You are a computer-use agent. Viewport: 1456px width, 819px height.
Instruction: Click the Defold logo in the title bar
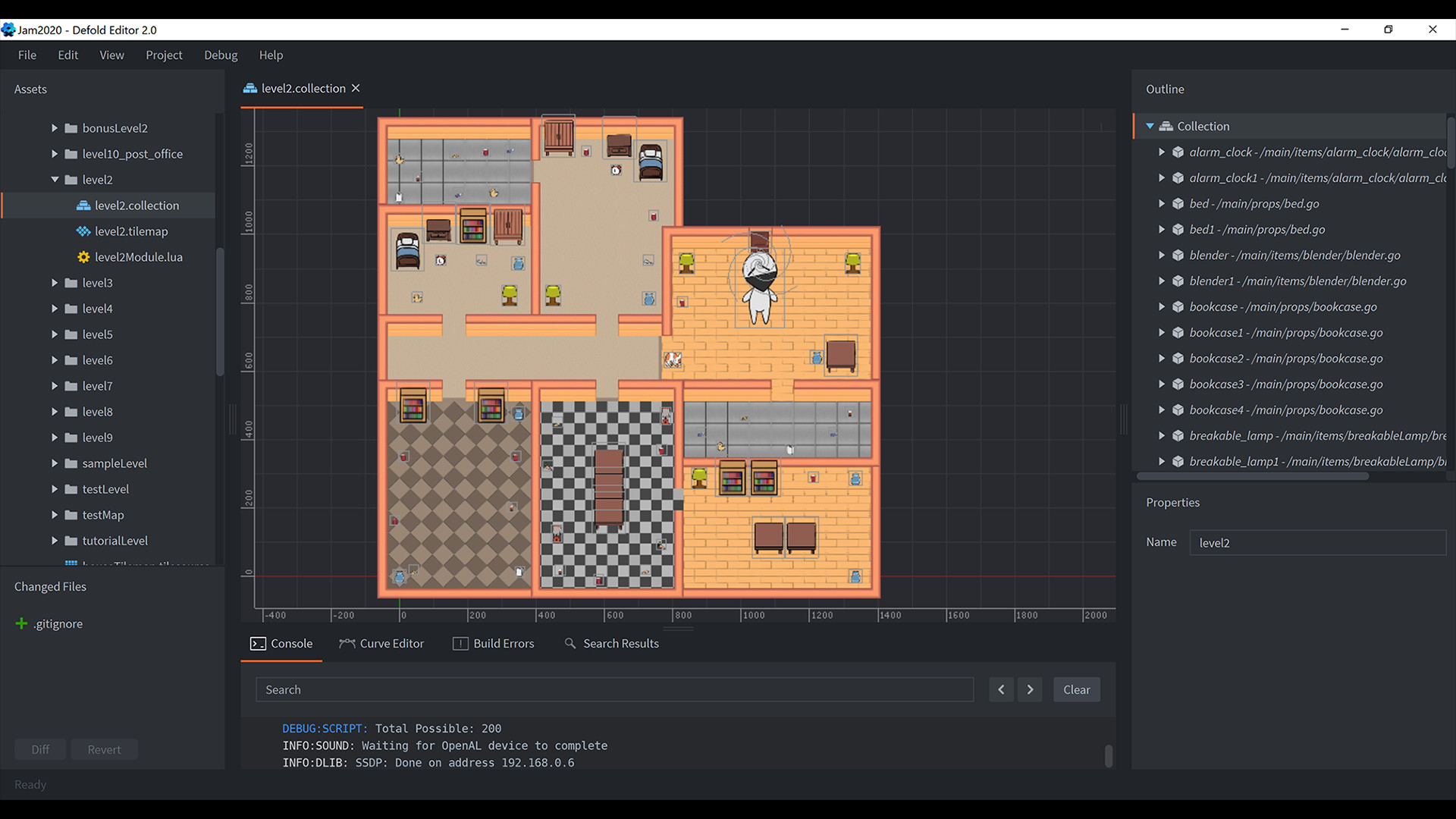(x=9, y=30)
